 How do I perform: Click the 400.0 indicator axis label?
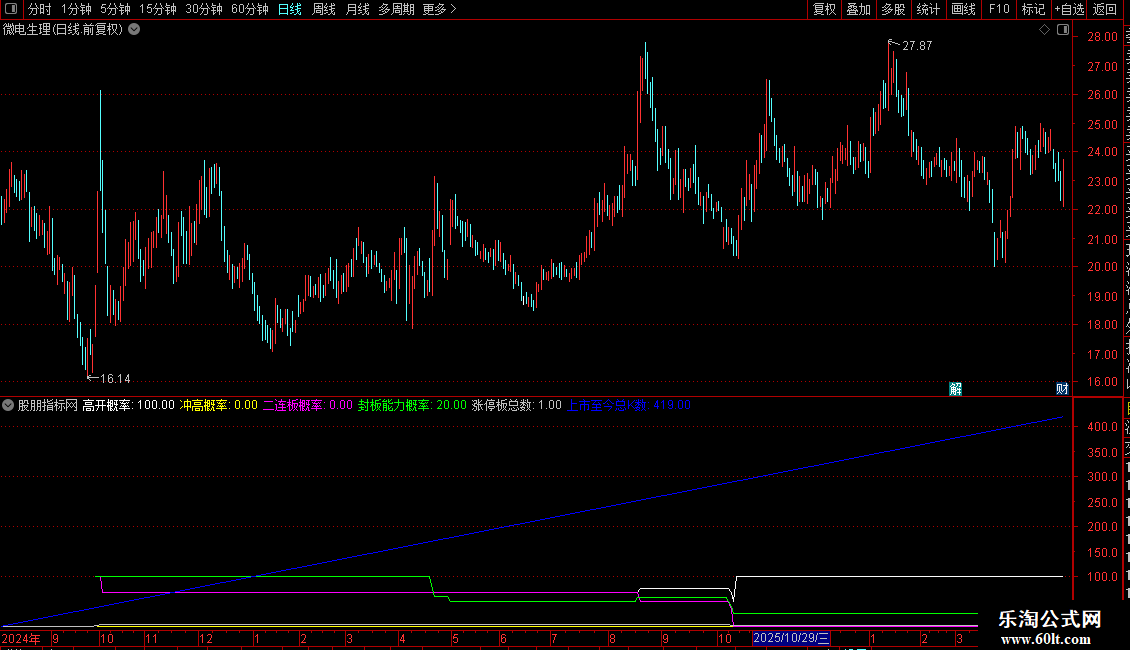(1103, 427)
